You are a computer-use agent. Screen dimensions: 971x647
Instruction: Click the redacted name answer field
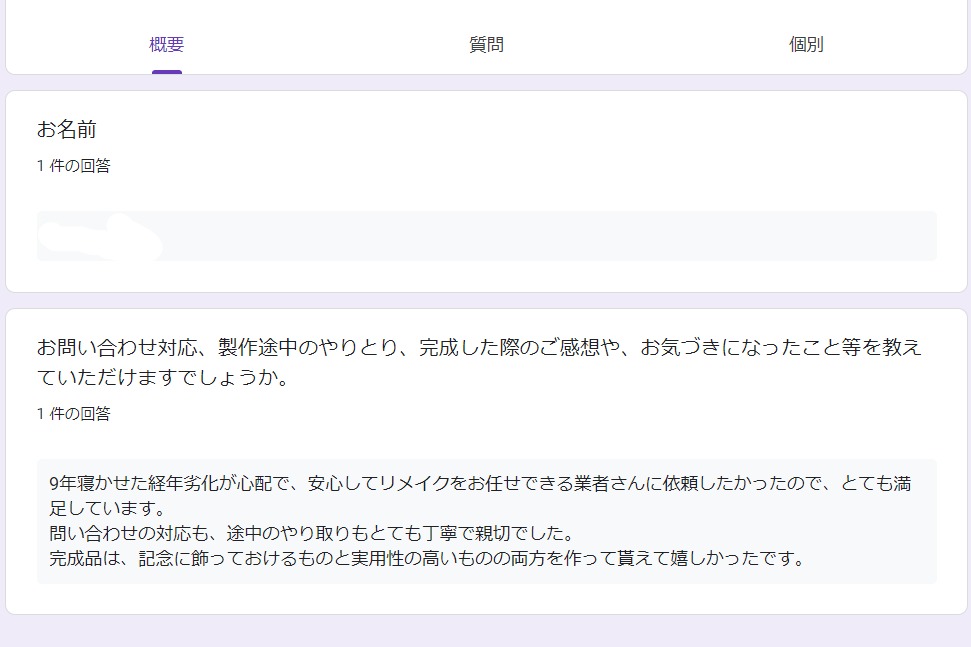pyautogui.click(x=486, y=236)
